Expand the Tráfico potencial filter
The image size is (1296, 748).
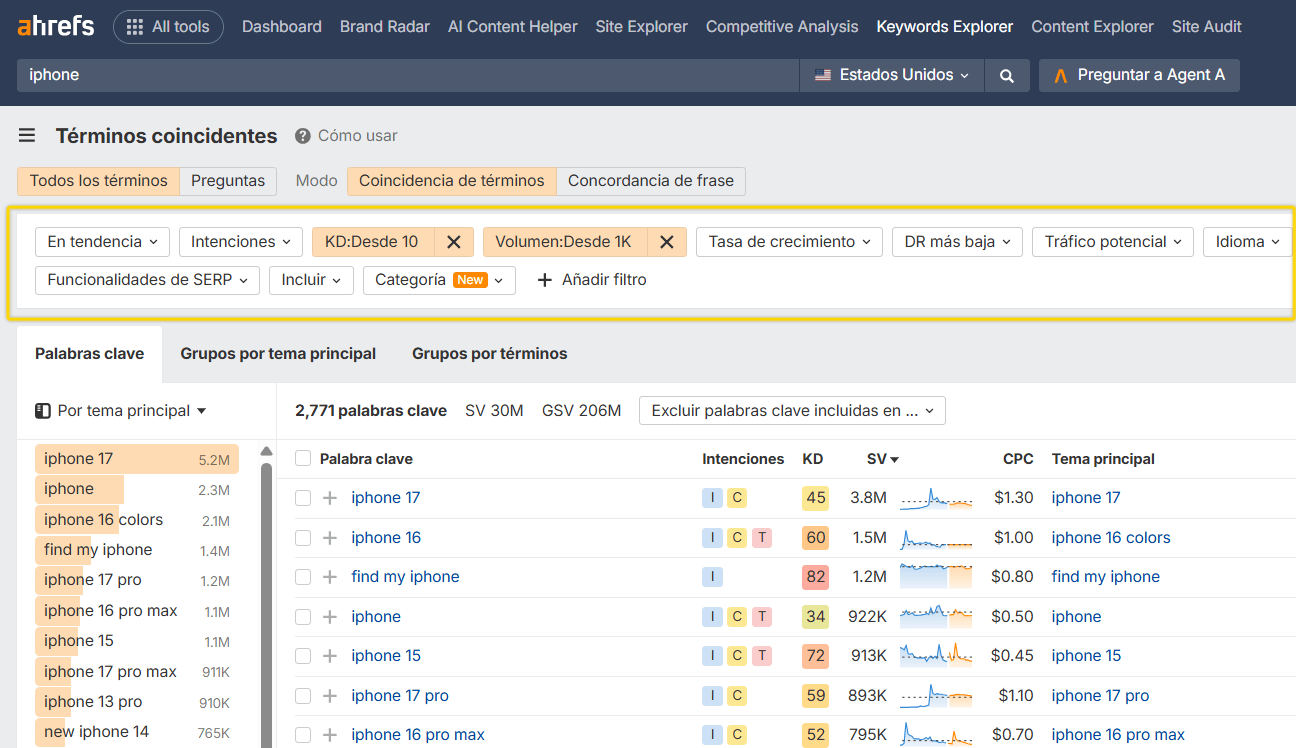[1113, 242]
